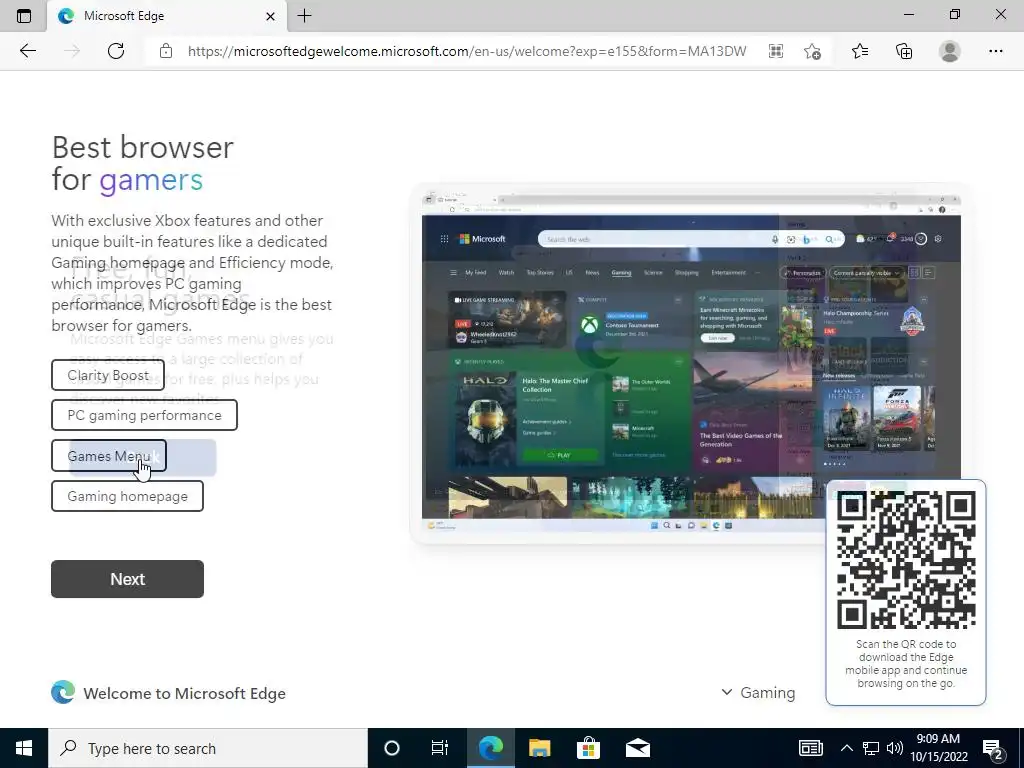Viewport: 1024px width, 768px height.
Task: Open the tab actions menu icon
Action: coord(24,16)
